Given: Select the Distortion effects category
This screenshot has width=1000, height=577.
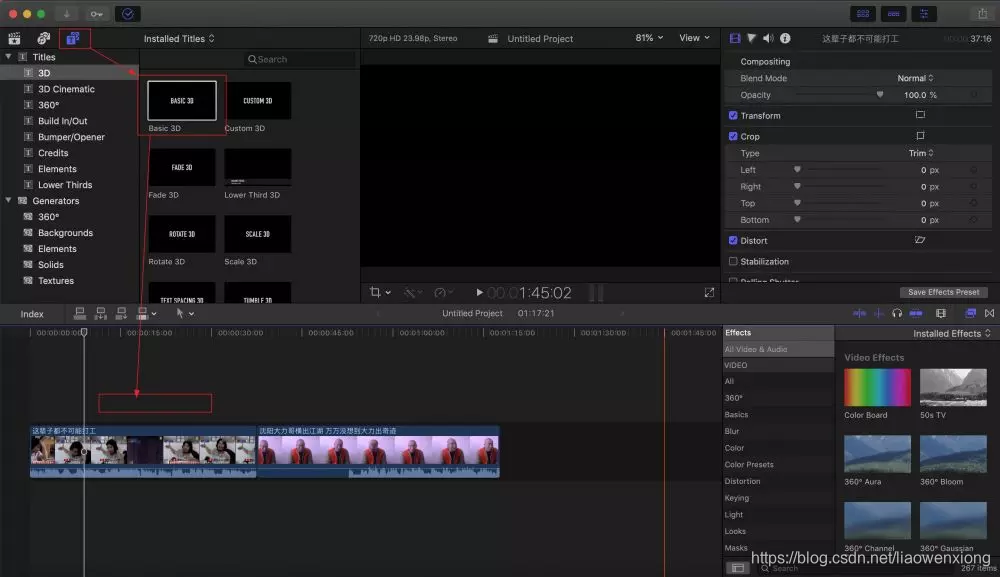Looking at the screenshot, I should 742,481.
